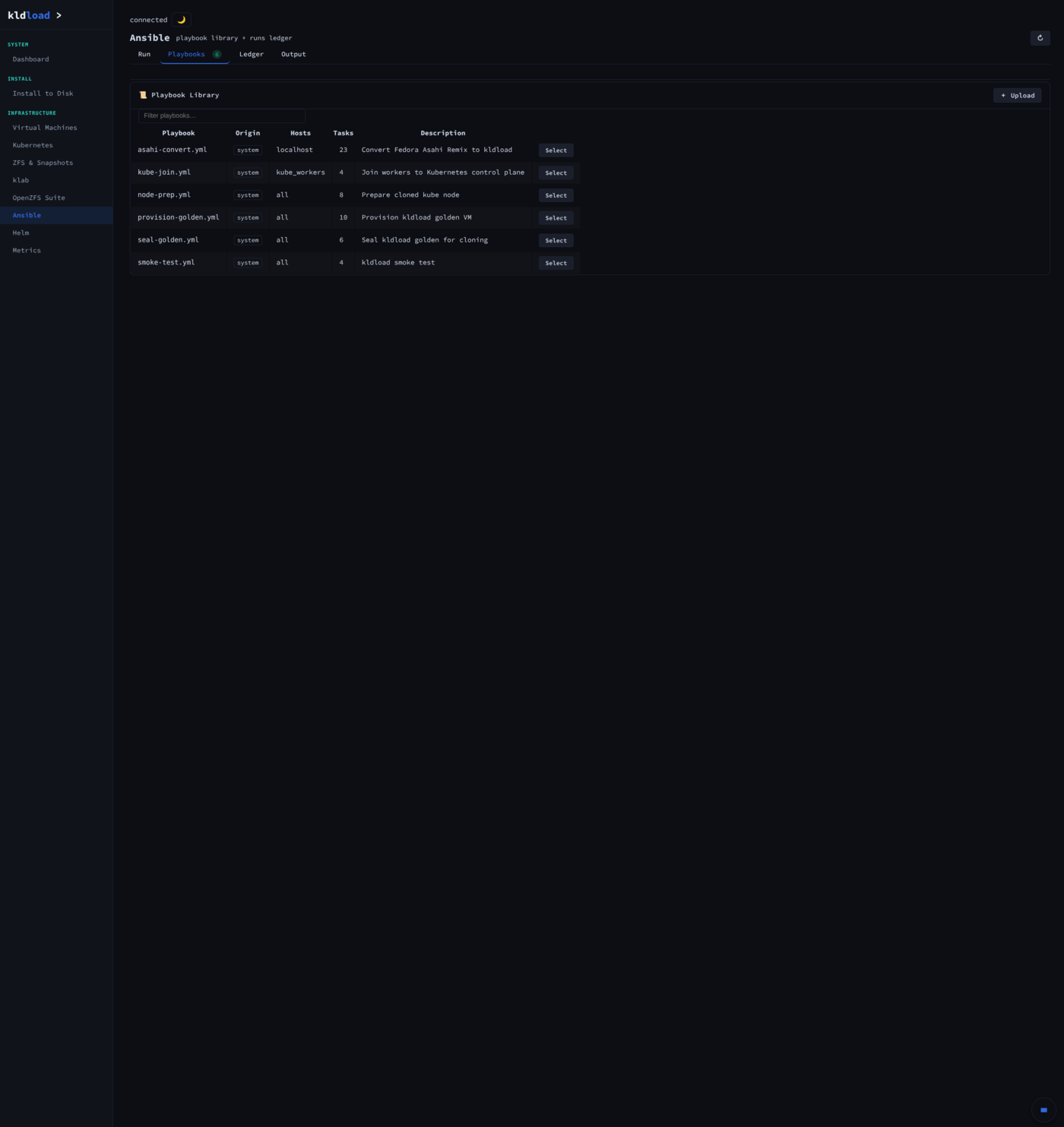Open the Output tab
Image resolution: width=1064 pixels, height=1127 pixels.
click(293, 54)
